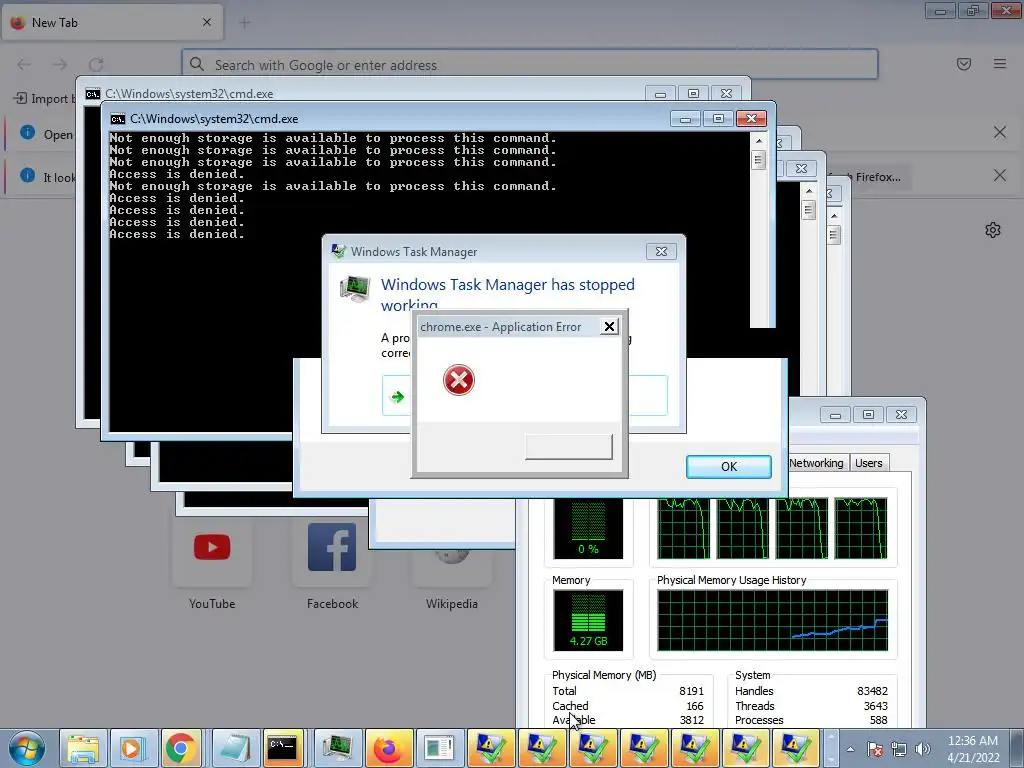The width and height of the screenshot is (1024, 768).
Task: Open Action Center flag tray icon
Action: (x=874, y=749)
